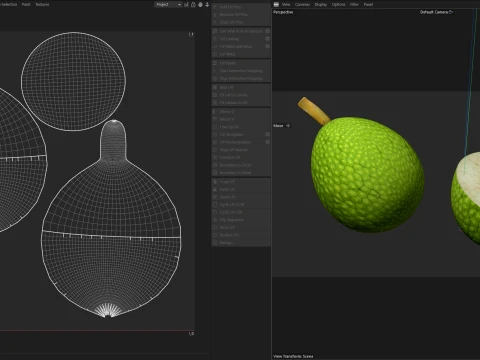Open the UV projection type dropdown
Image resolution: width=480 pixels, height=360 pixels.
(x=168, y=5)
